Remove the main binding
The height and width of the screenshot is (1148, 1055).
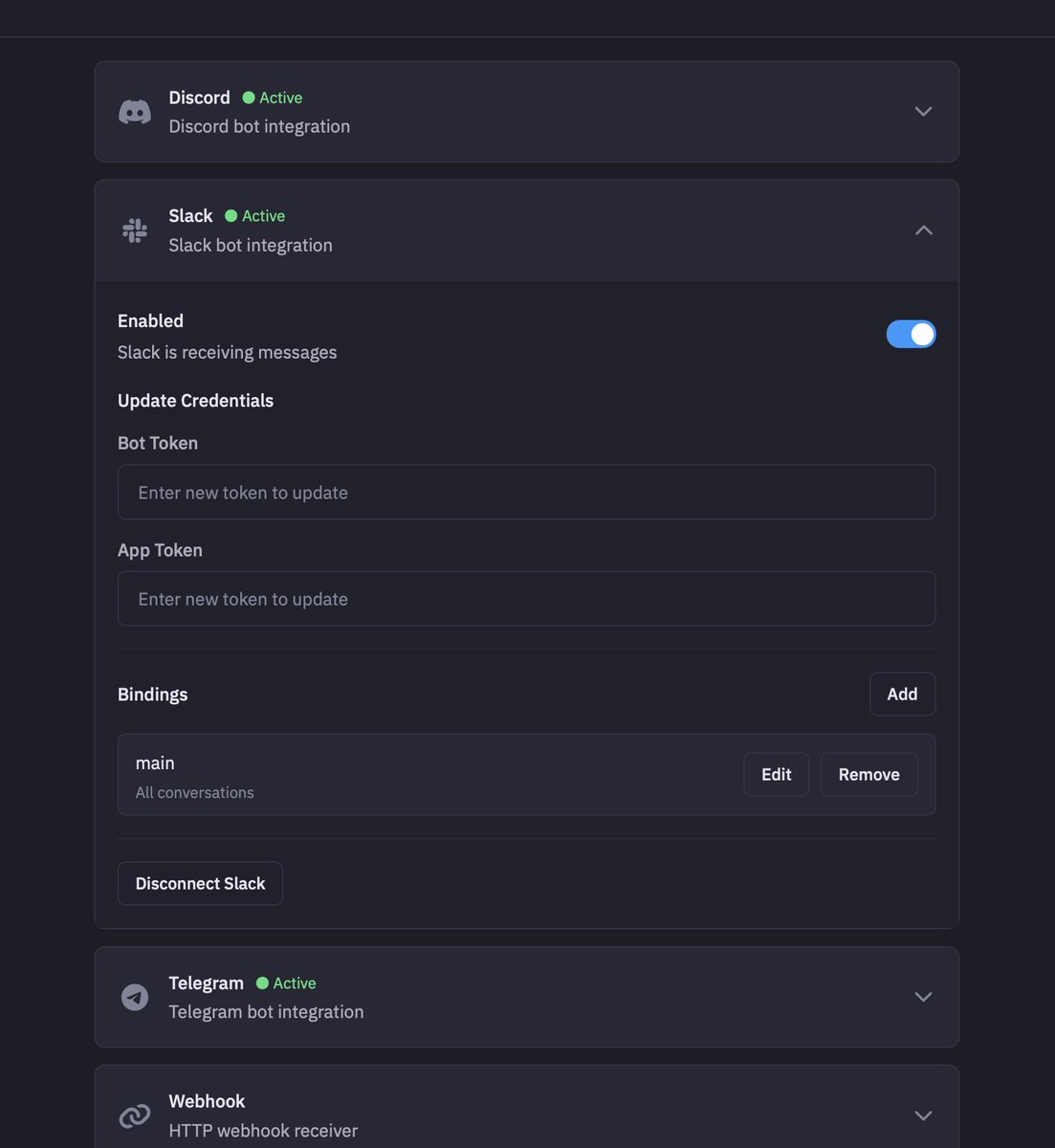point(868,774)
